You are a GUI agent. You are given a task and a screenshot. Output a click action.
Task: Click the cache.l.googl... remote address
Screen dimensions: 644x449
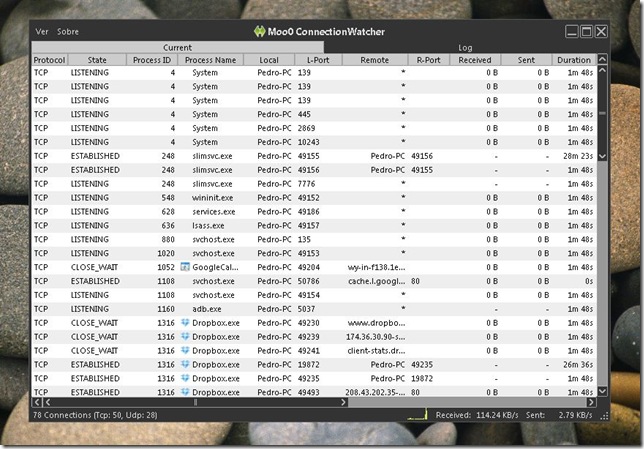coord(377,281)
